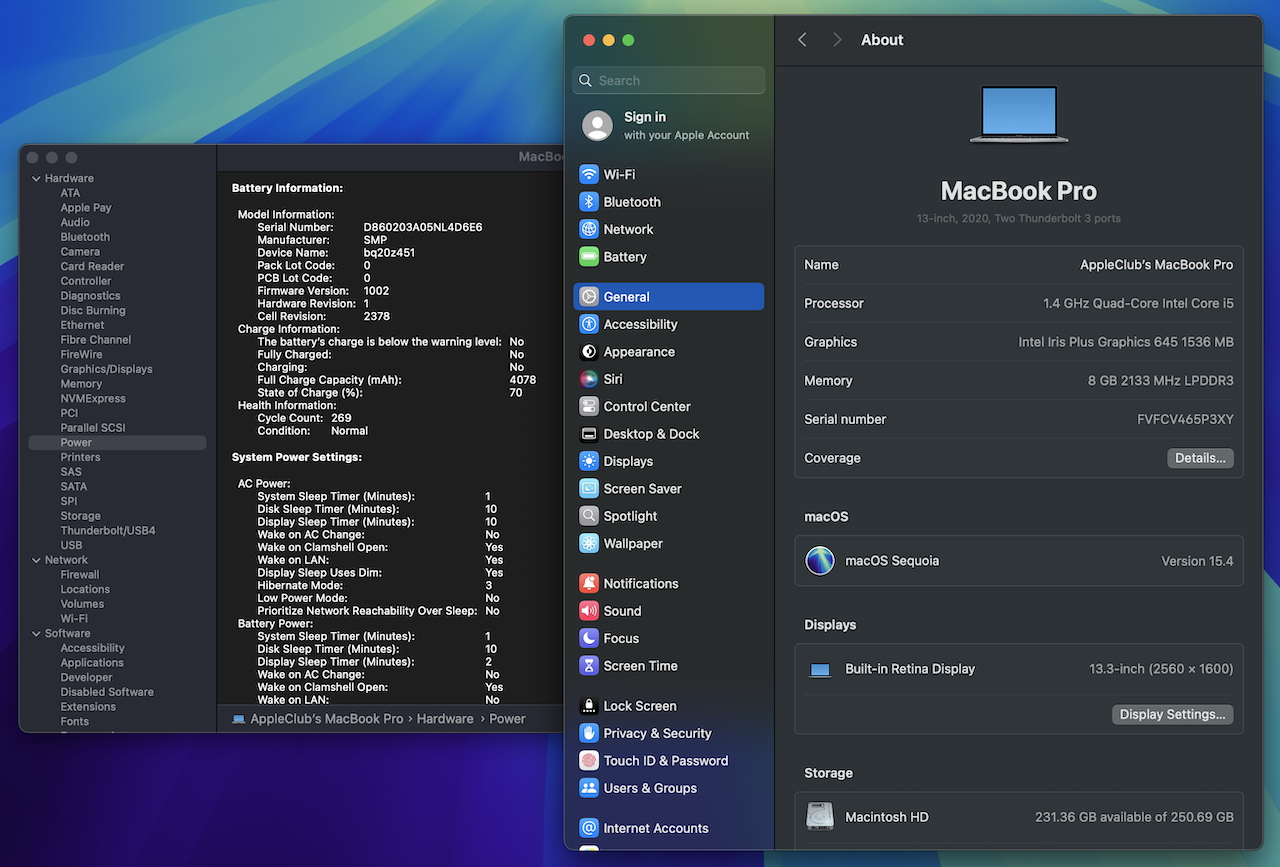Open coverage Details button
This screenshot has width=1280, height=867.
click(x=1200, y=458)
